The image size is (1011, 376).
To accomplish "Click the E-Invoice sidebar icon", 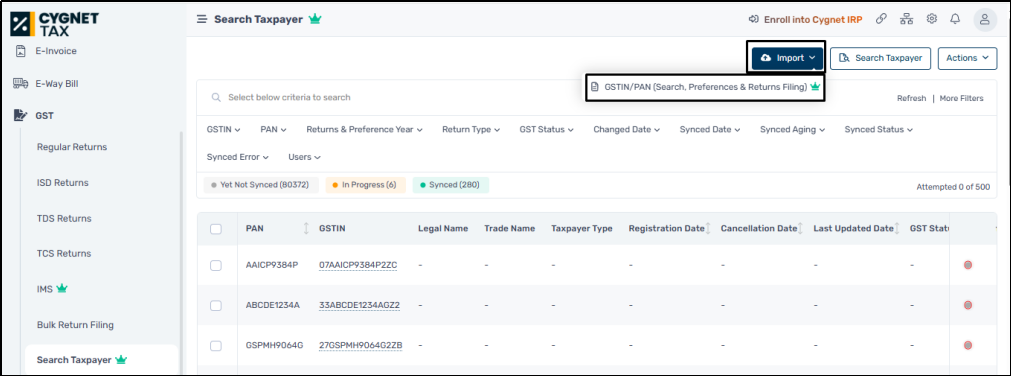I will point(21,51).
